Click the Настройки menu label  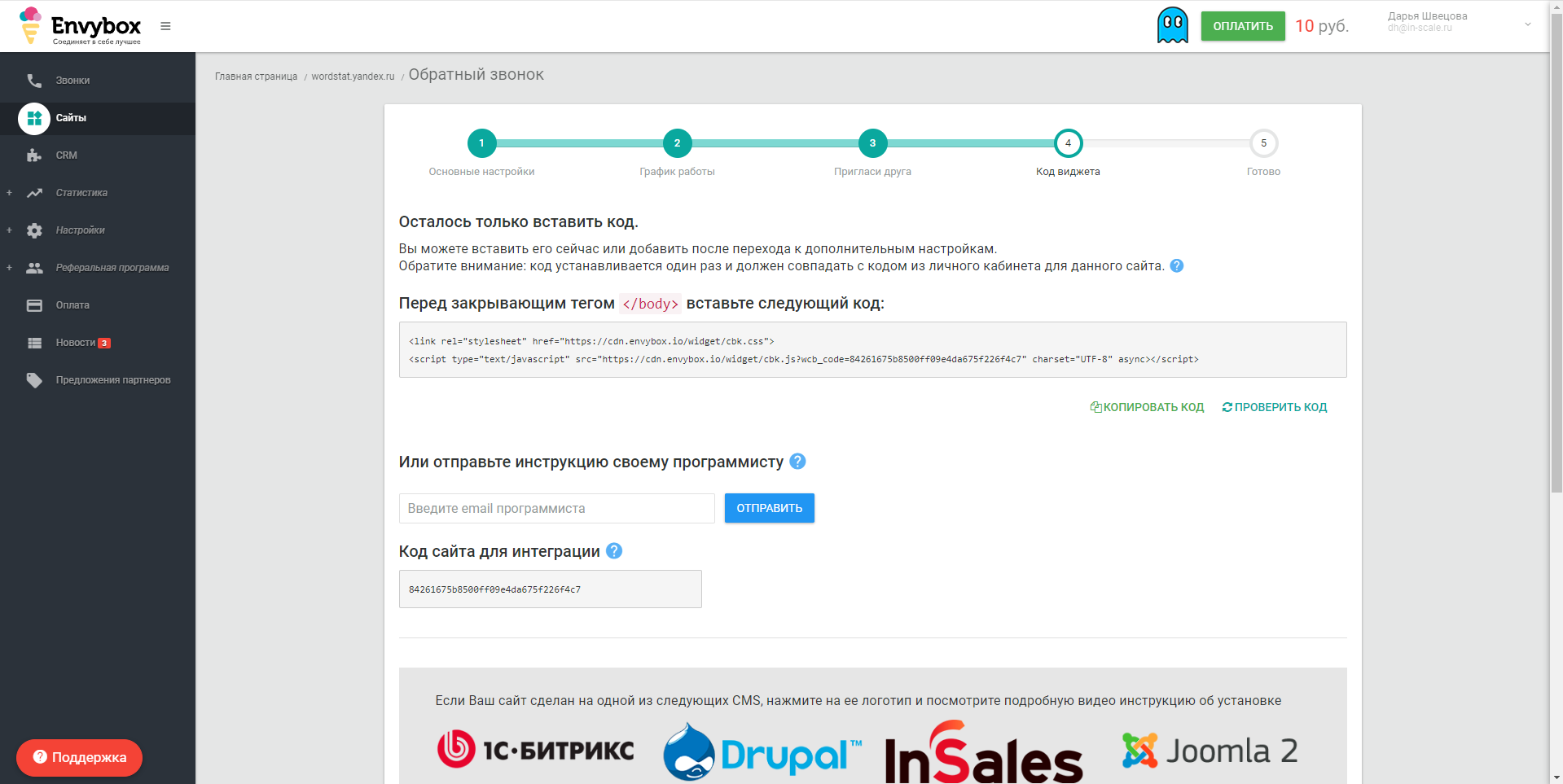tap(81, 230)
